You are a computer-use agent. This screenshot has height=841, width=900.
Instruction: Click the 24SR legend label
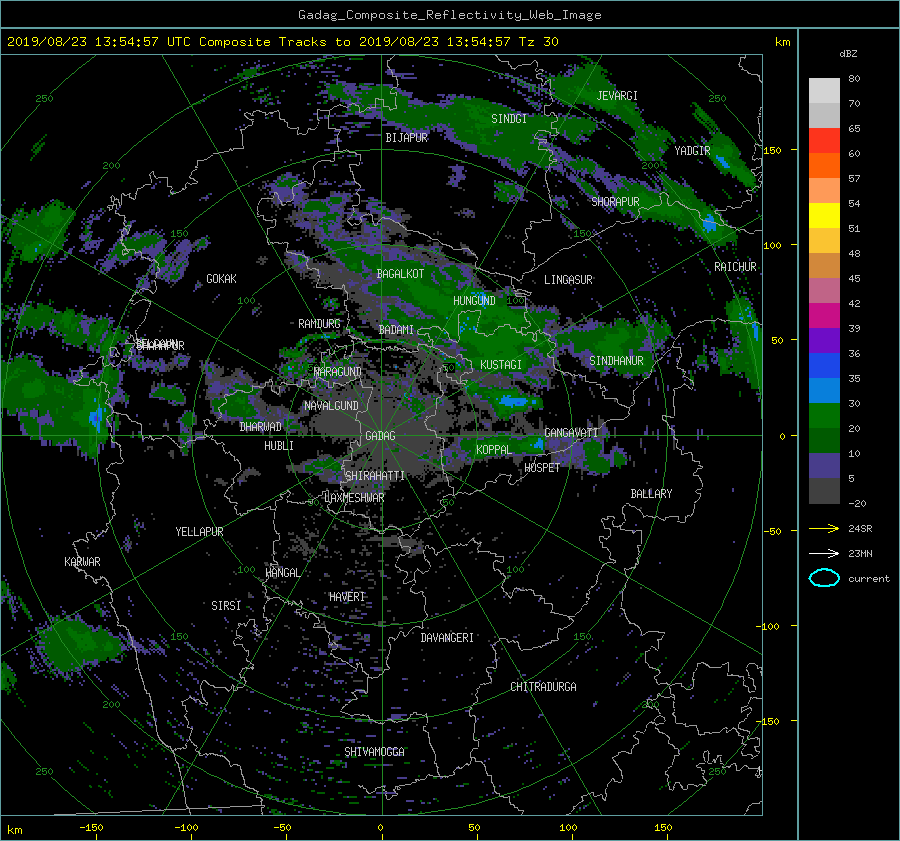pyautogui.click(x=860, y=529)
